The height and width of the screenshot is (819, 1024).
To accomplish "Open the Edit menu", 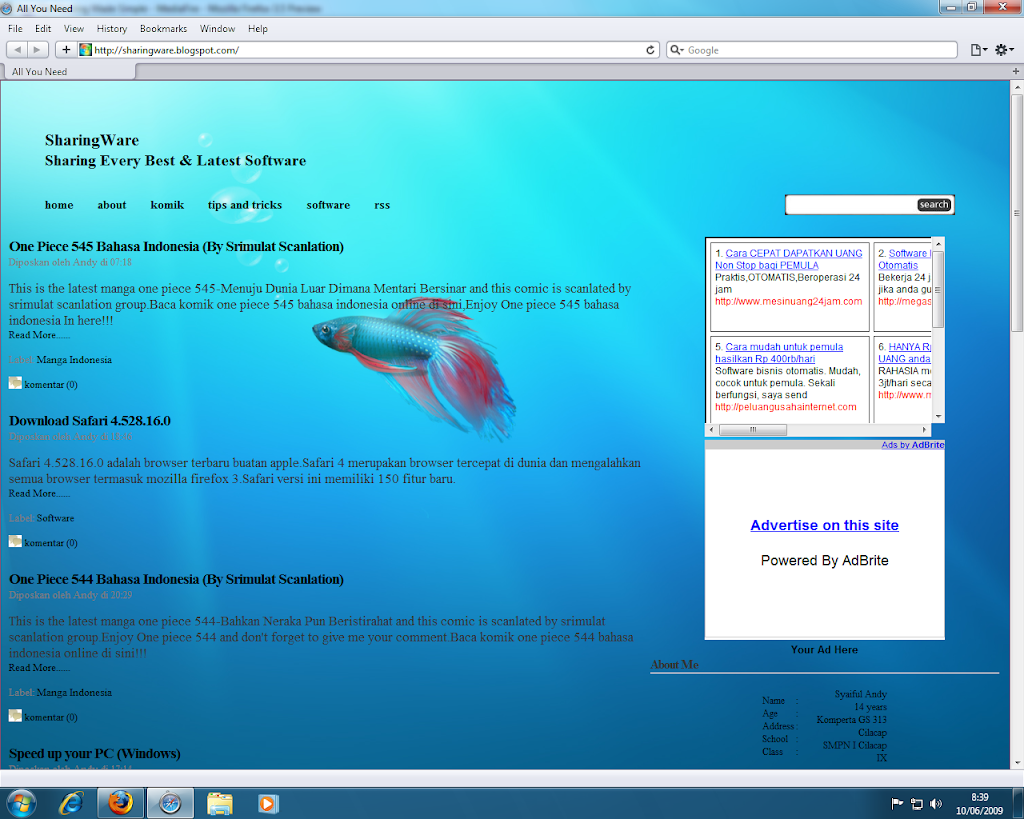I will [x=43, y=29].
